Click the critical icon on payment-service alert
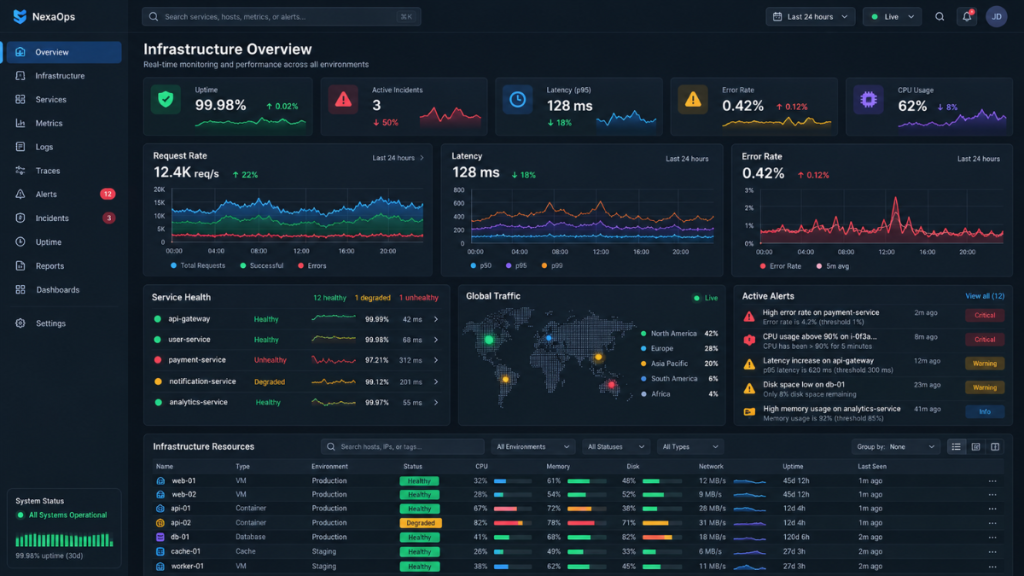Screen dimensions: 1024x576 [x=749, y=317]
